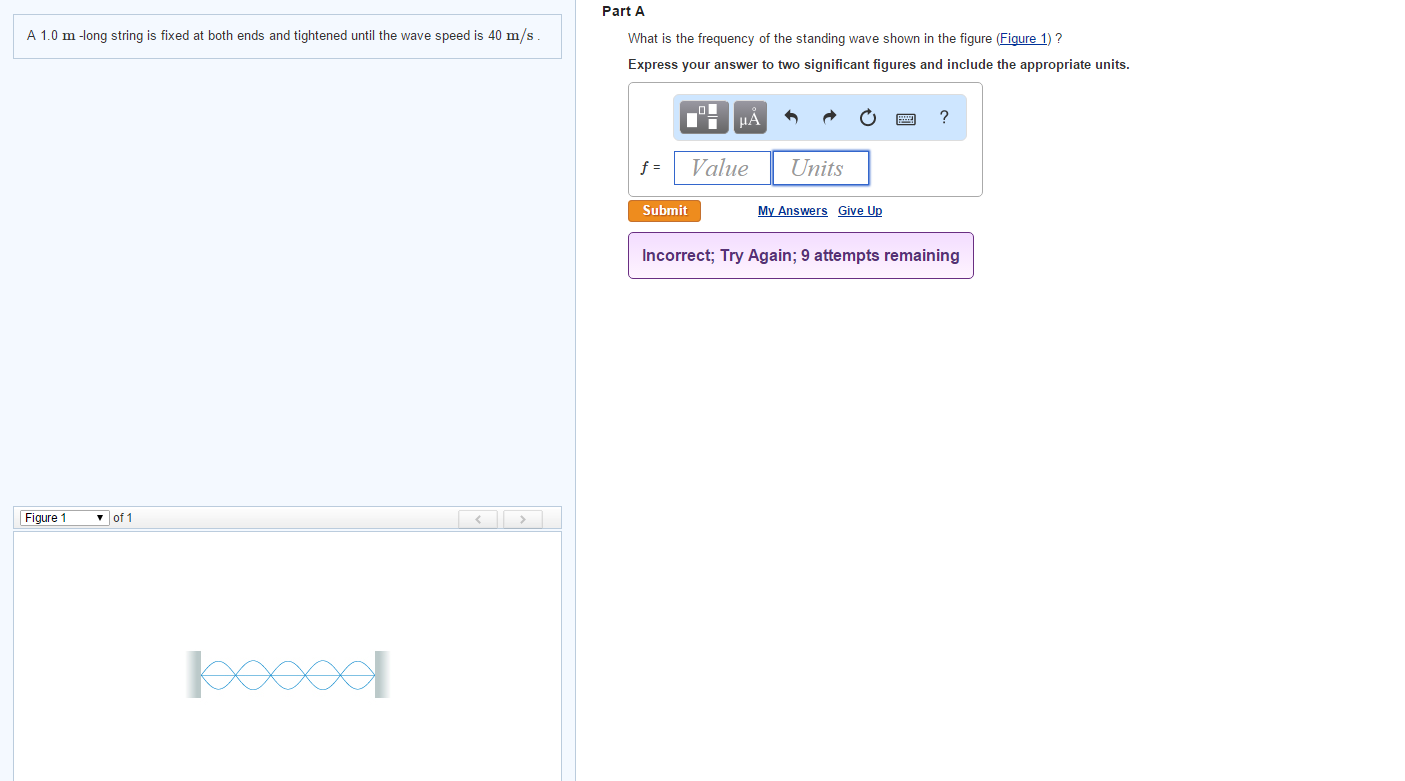Click the next figure chevron

coord(522,518)
